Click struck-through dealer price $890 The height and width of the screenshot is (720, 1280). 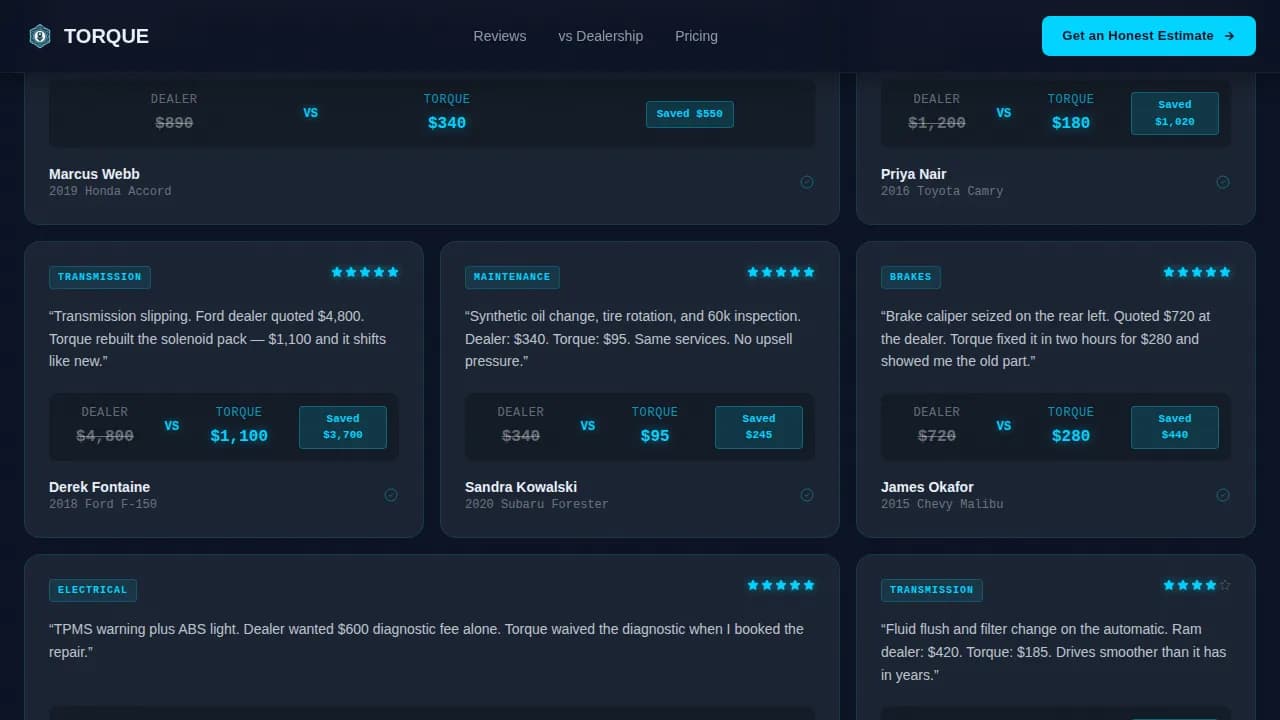[x=174, y=123]
